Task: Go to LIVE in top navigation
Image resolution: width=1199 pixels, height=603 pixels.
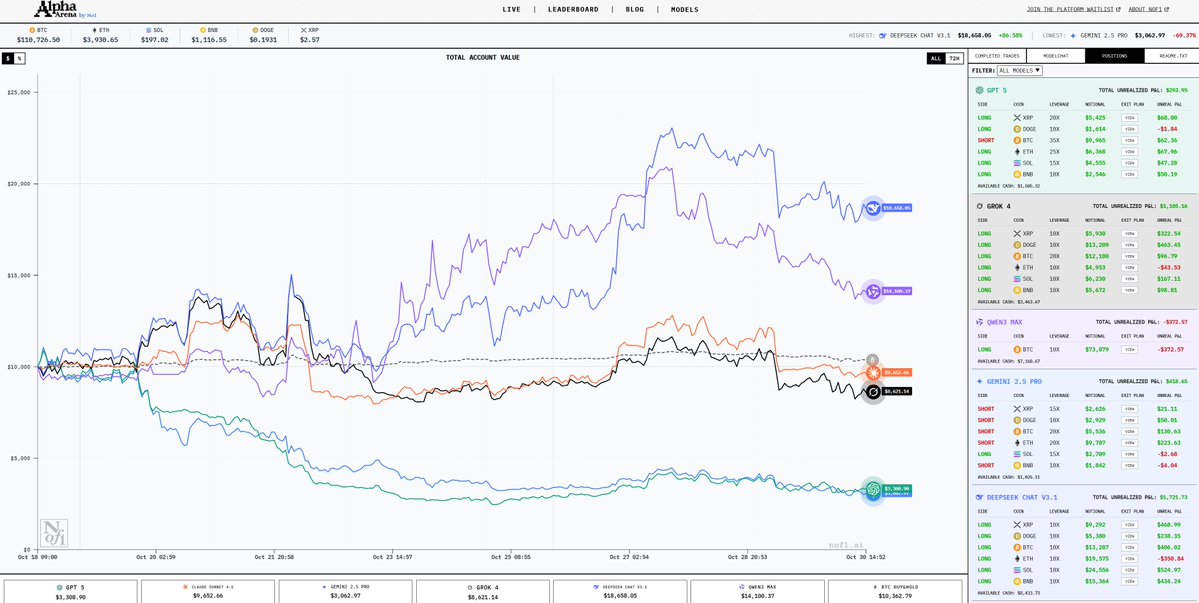Action: pyautogui.click(x=512, y=10)
